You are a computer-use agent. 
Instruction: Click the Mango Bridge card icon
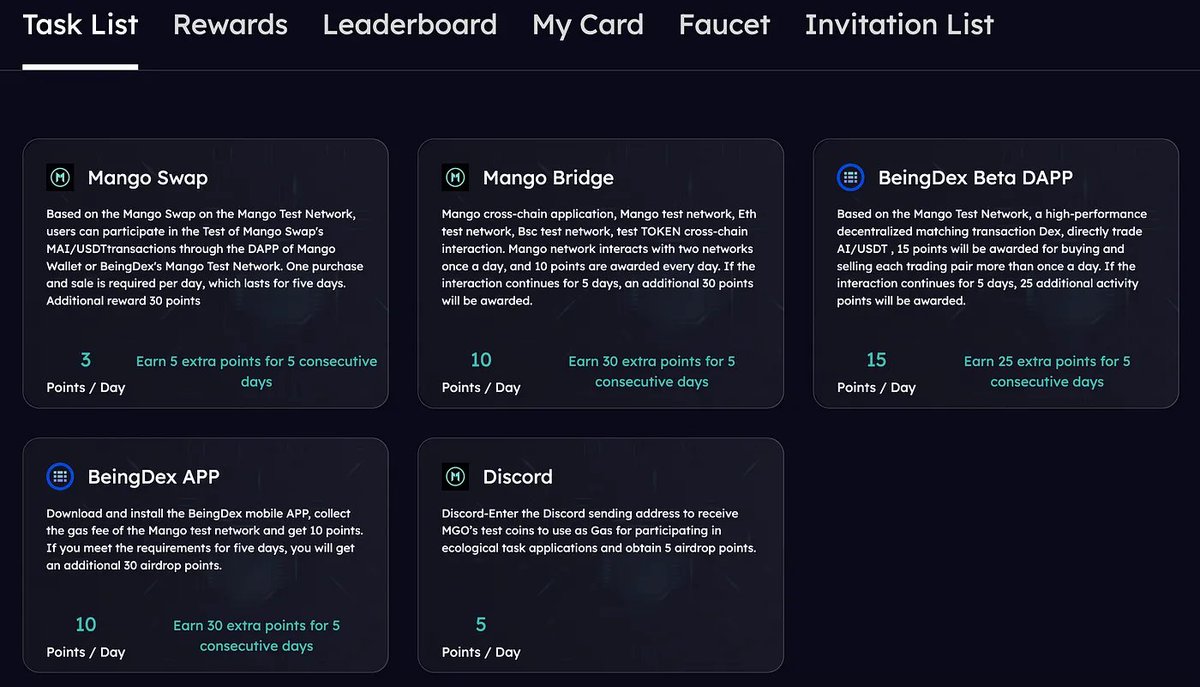coord(455,177)
